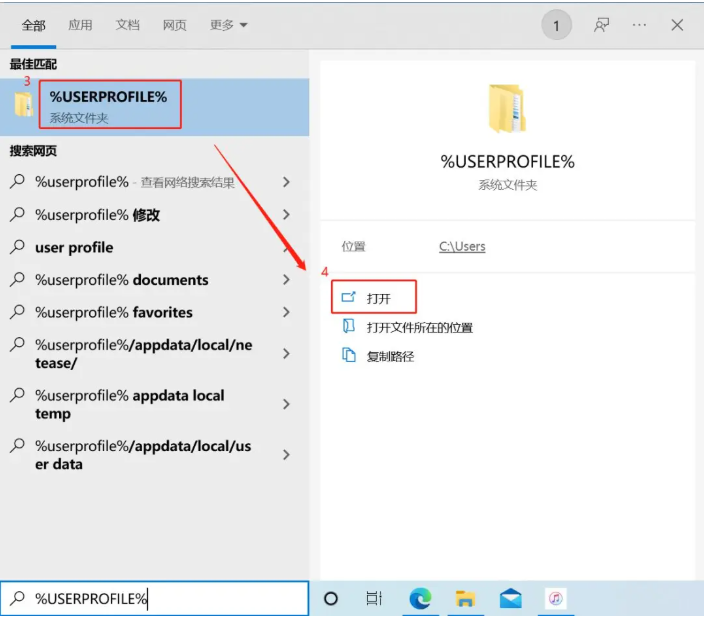Click the folder icon beside %USERPROFILE% result

(23, 105)
